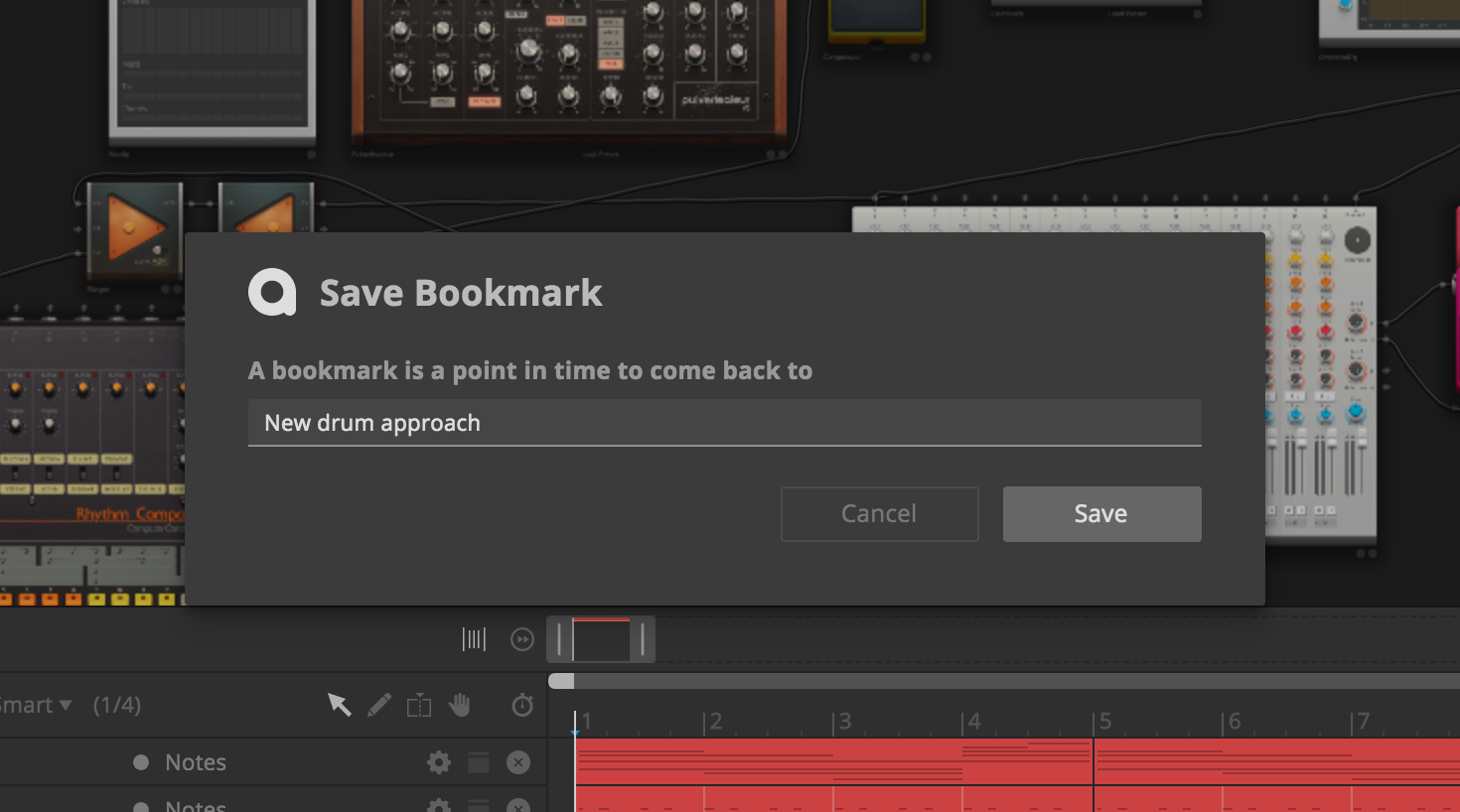Toggle the dot on first Notes track
The width and height of the screenshot is (1460, 812).
(x=141, y=762)
